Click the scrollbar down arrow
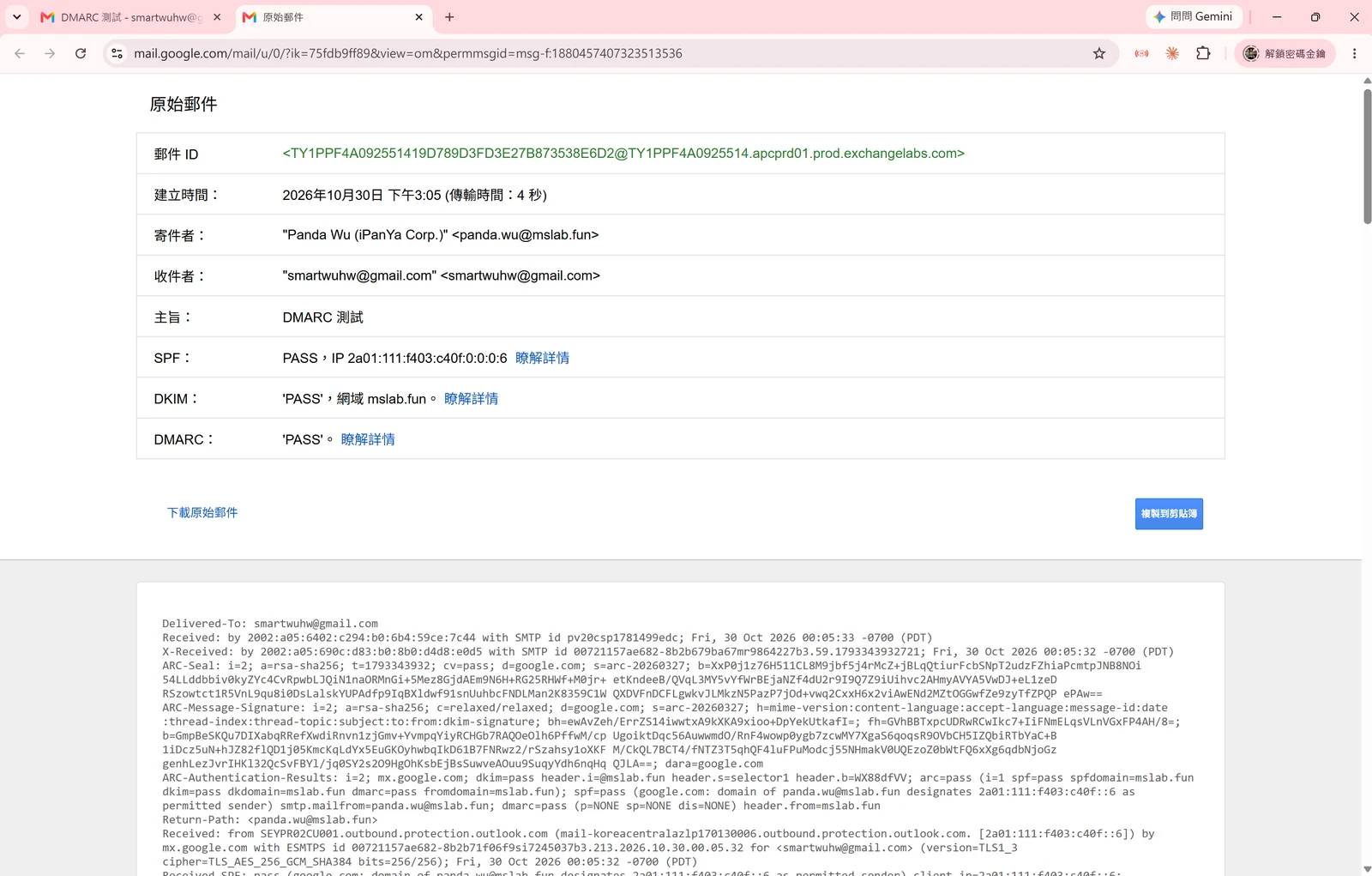 pyautogui.click(x=1367, y=869)
